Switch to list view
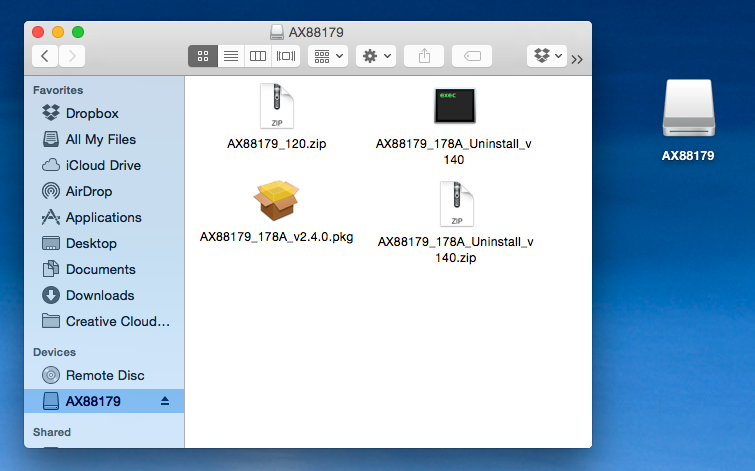 (x=231, y=56)
